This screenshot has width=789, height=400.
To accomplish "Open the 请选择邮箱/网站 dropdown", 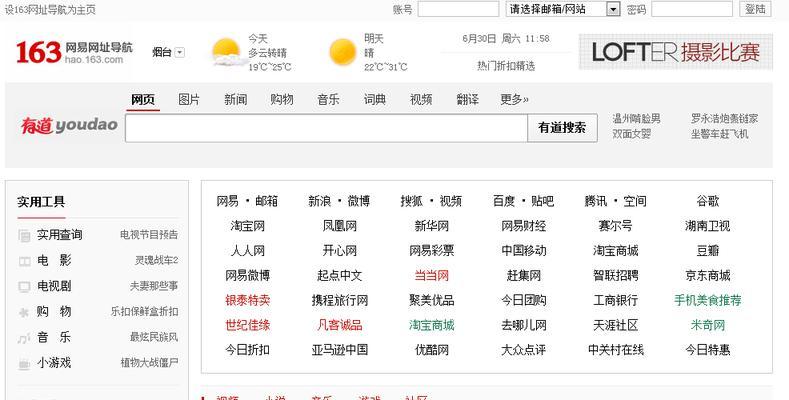I will point(563,9).
